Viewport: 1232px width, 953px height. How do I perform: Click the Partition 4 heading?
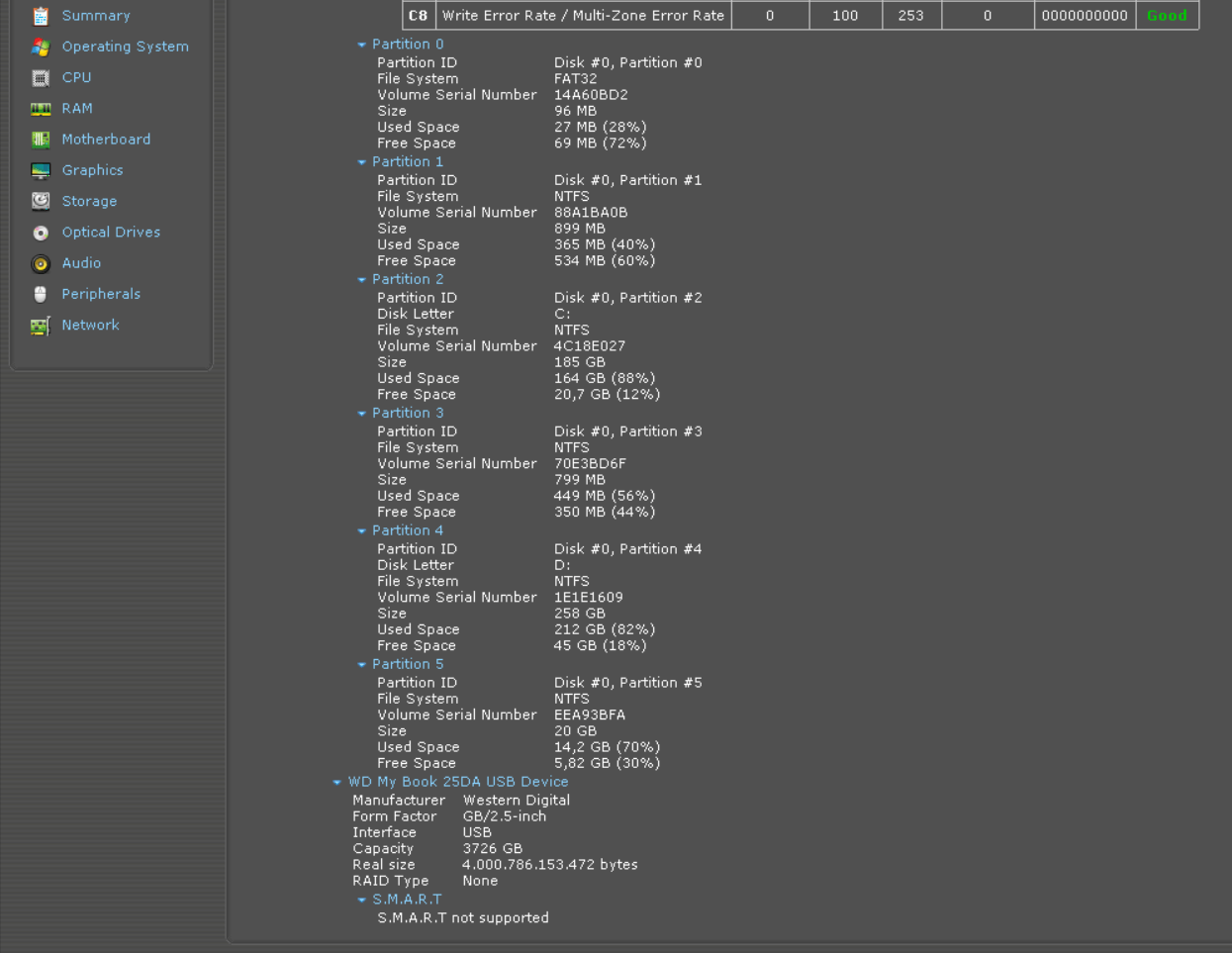click(408, 531)
